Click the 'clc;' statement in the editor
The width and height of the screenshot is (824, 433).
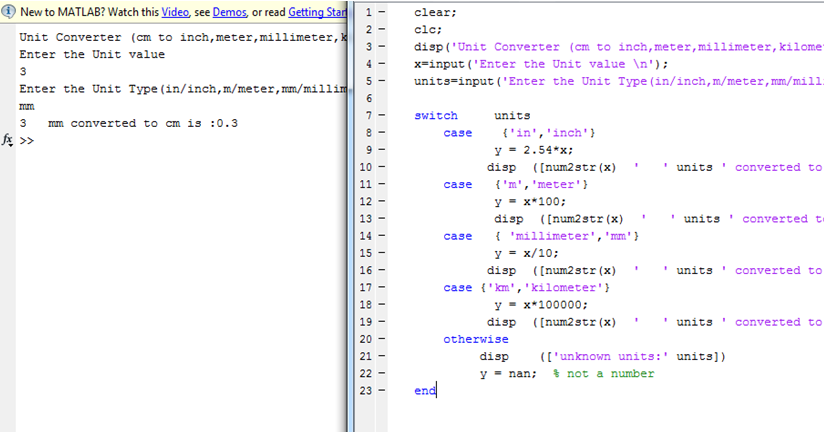click(428, 30)
